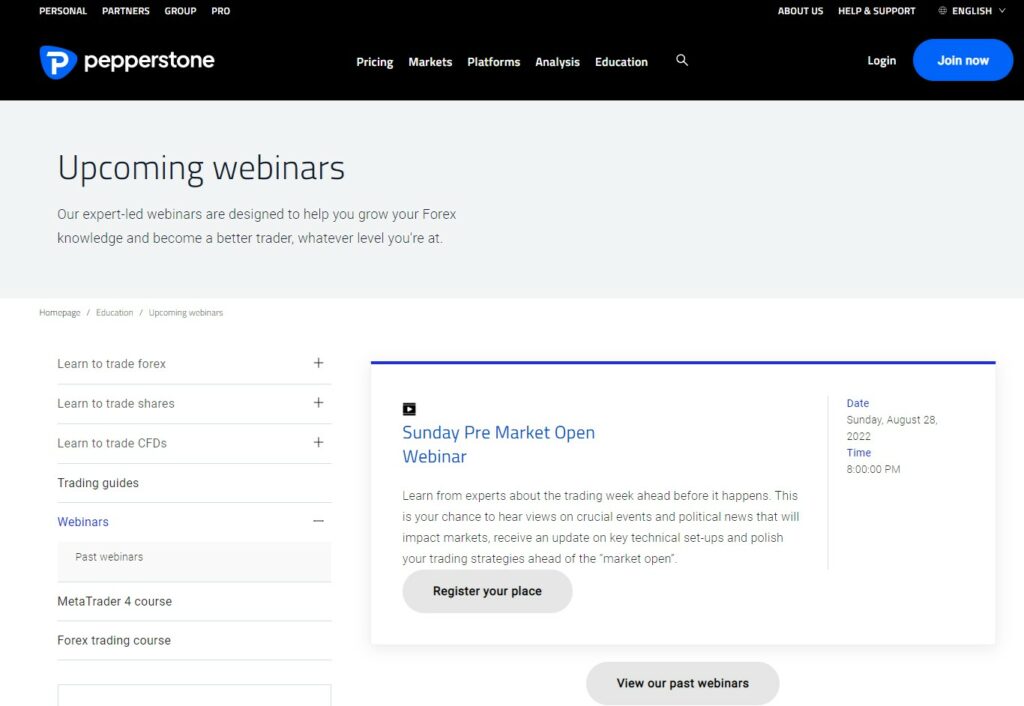This screenshot has width=1024, height=706.
Task: Click the Join now button
Action: coord(962,60)
